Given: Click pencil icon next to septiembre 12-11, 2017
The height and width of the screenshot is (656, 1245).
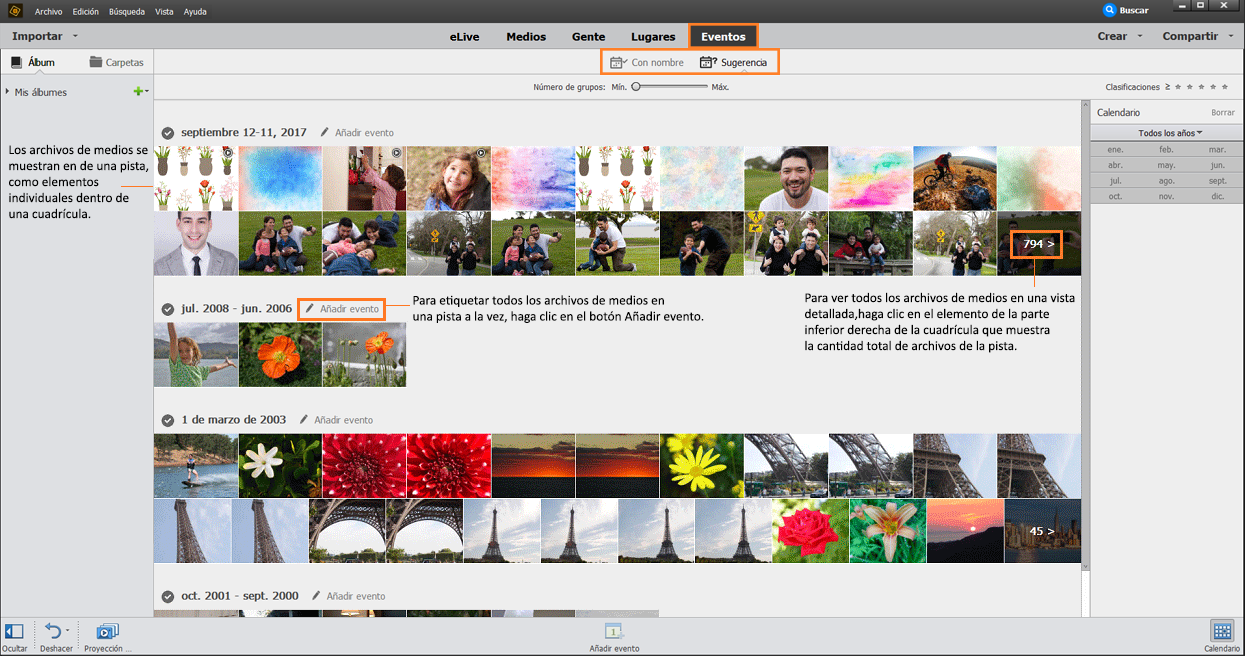Looking at the screenshot, I should [325, 132].
